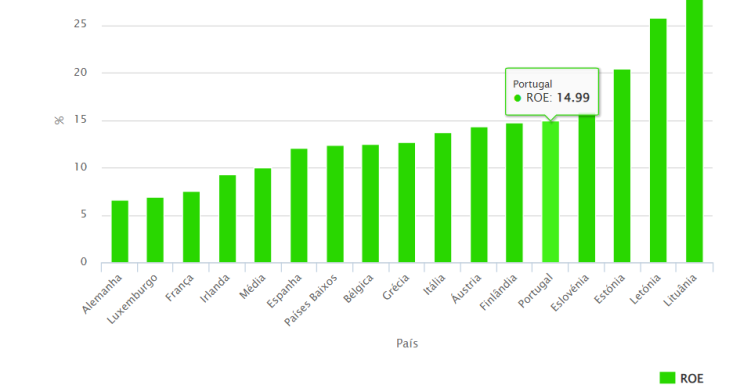740x389 pixels.
Task: Click the Lituânia bar
Action: point(694,131)
